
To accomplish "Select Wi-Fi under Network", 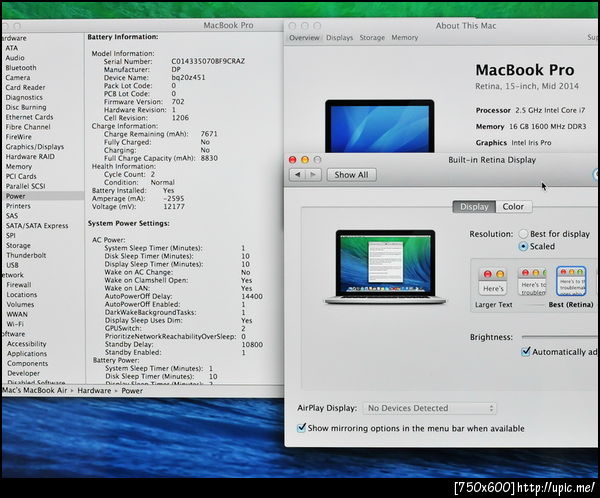I will pos(15,324).
